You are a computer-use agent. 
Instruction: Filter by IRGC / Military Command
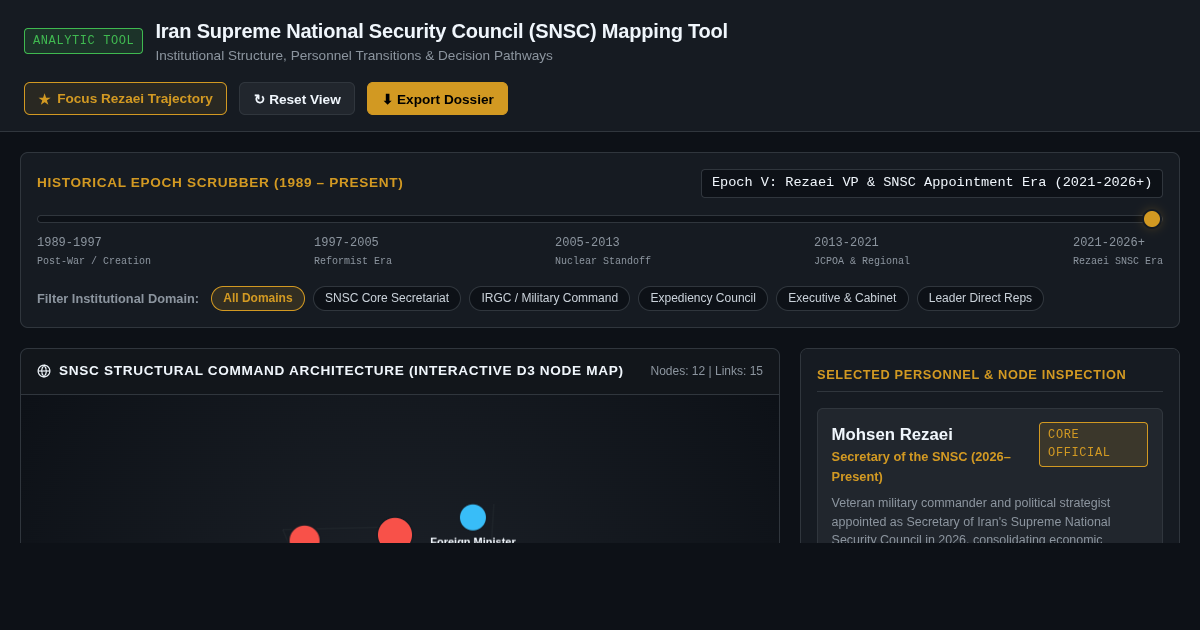coord(549,298)
